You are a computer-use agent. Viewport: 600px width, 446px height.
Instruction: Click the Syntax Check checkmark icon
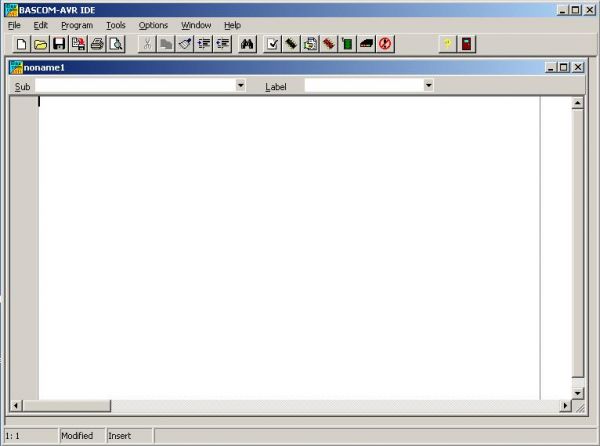click(x=273, y=44)
